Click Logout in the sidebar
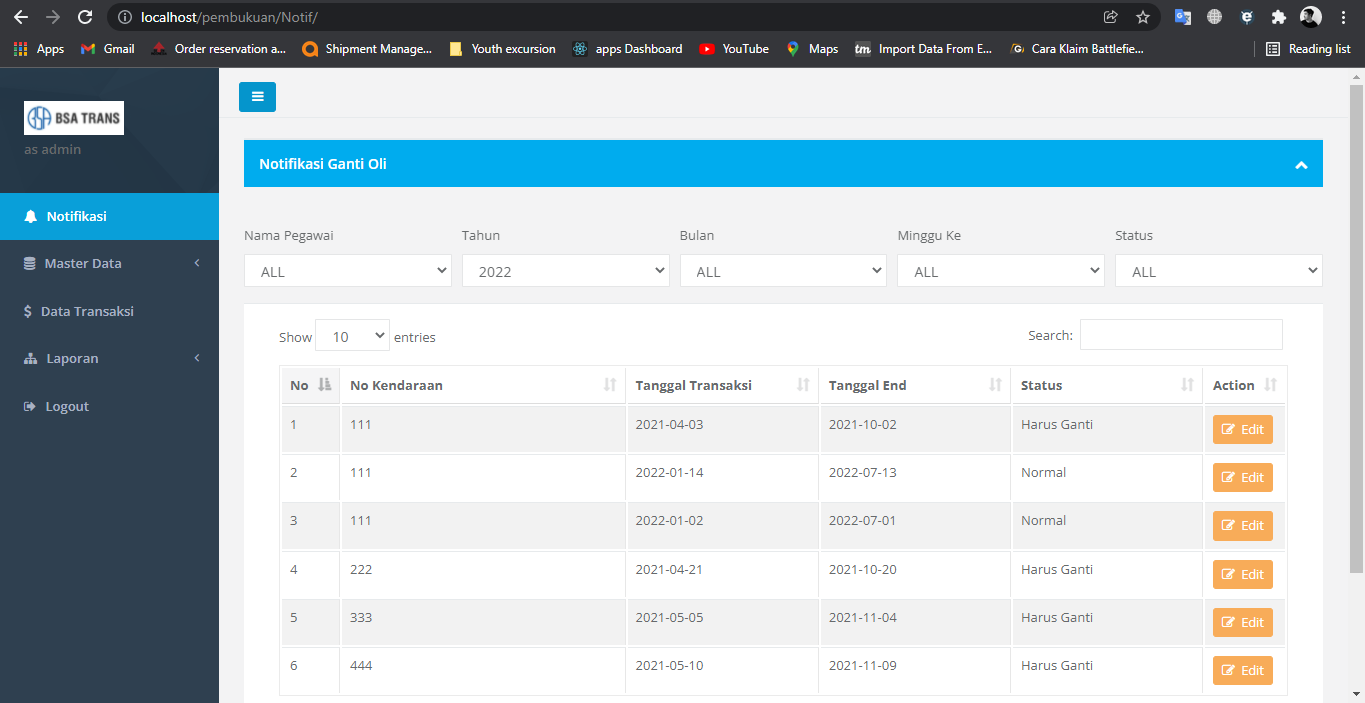 coord(109,407)
